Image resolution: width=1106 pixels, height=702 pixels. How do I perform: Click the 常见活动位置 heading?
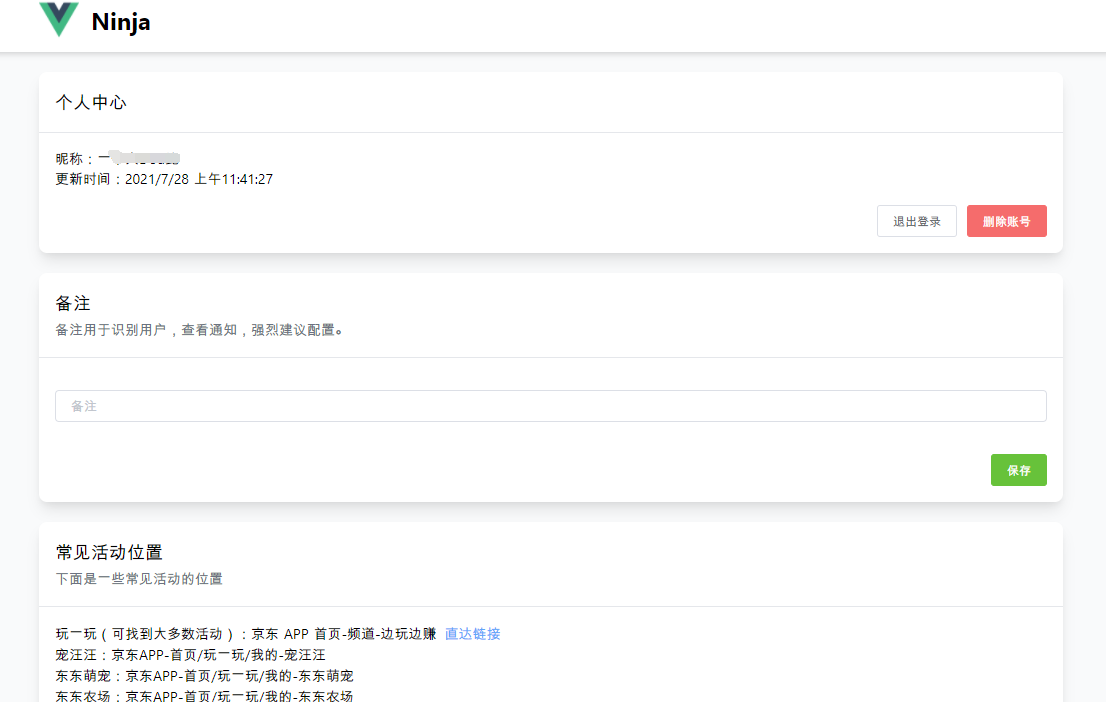[109, 552]
